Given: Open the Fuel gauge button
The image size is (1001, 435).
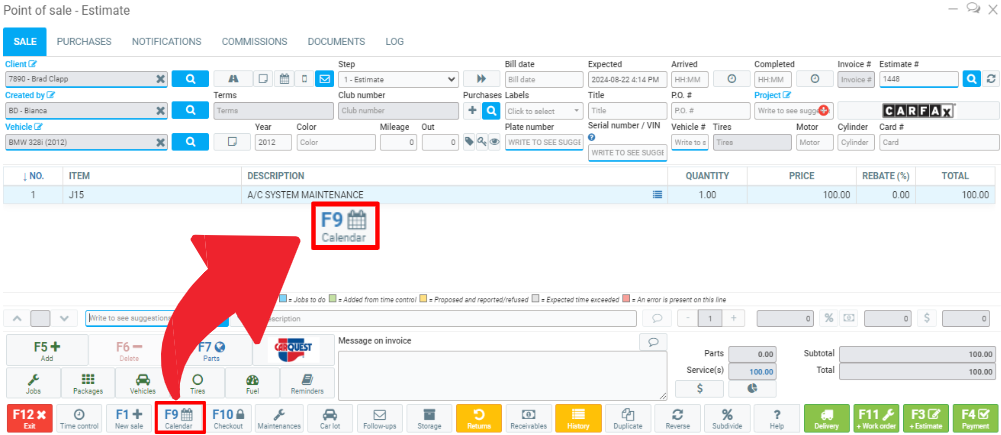Looking at the screenshot, I should 251,385.
